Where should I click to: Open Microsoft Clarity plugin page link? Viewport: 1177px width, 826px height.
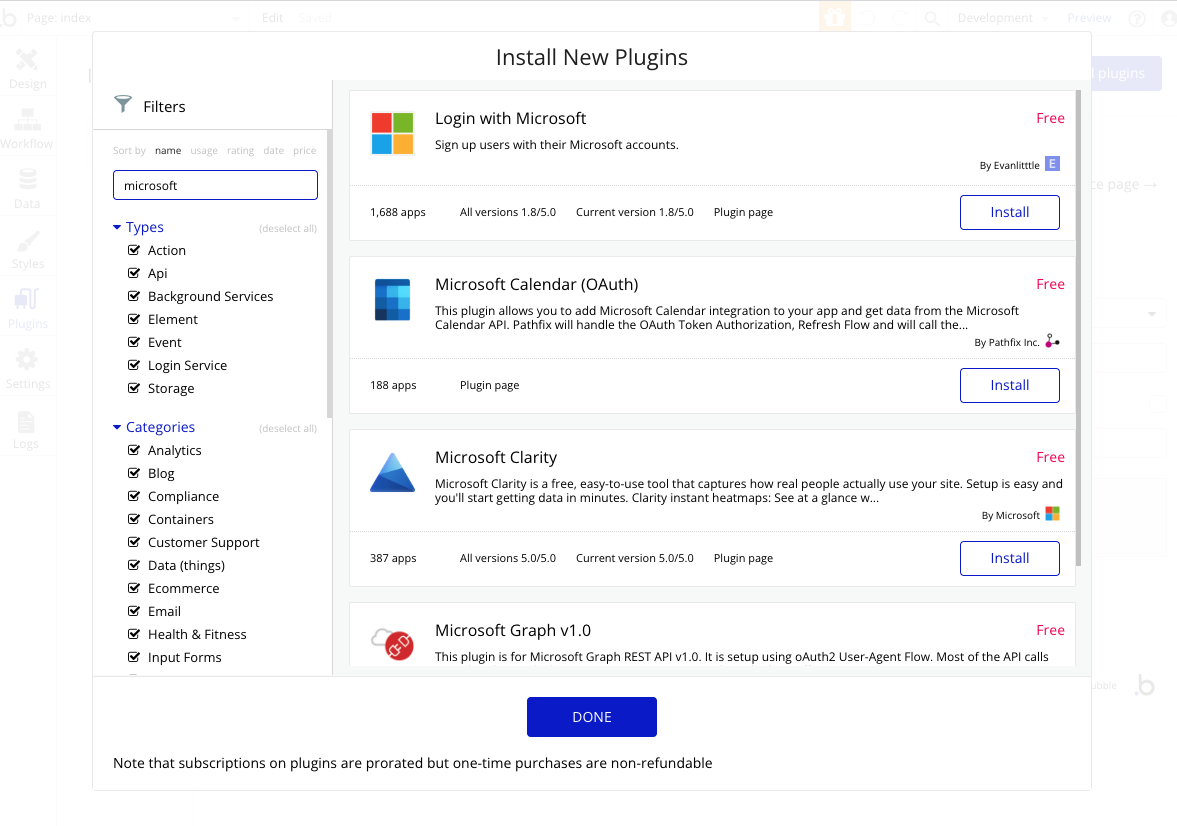[743, 558]
